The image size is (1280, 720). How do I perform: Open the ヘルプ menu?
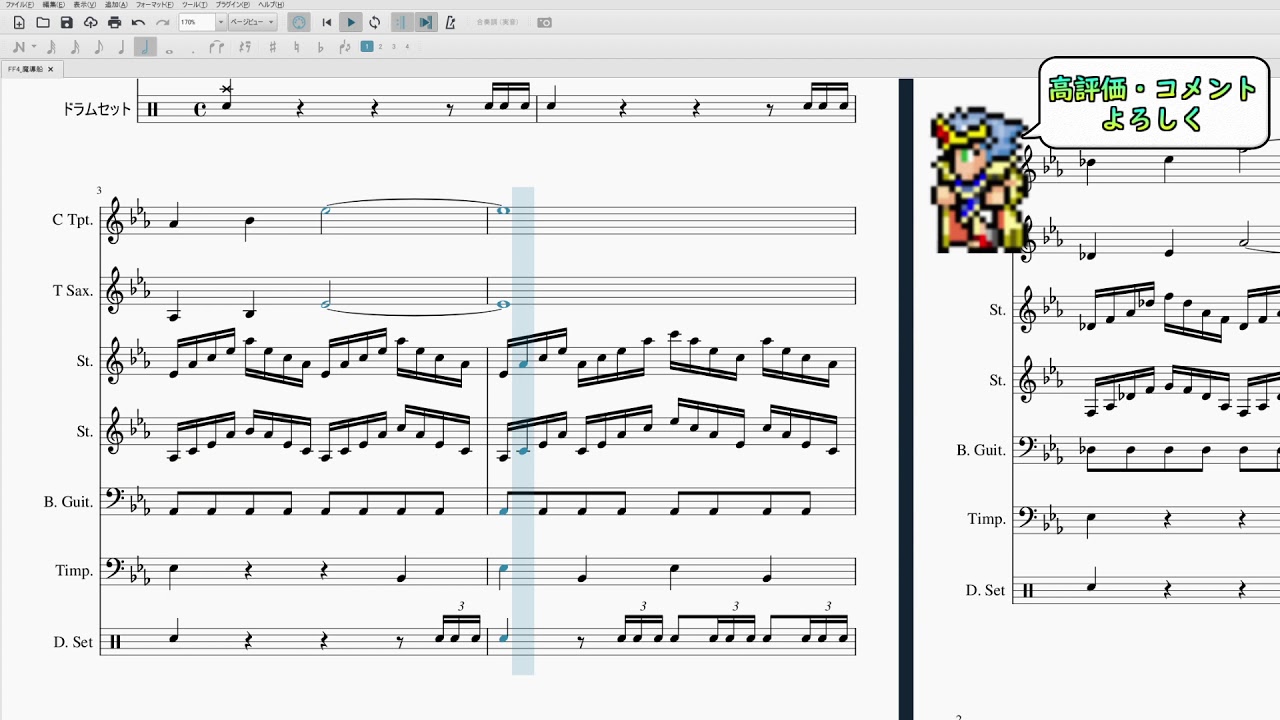(x=271, y=5)
